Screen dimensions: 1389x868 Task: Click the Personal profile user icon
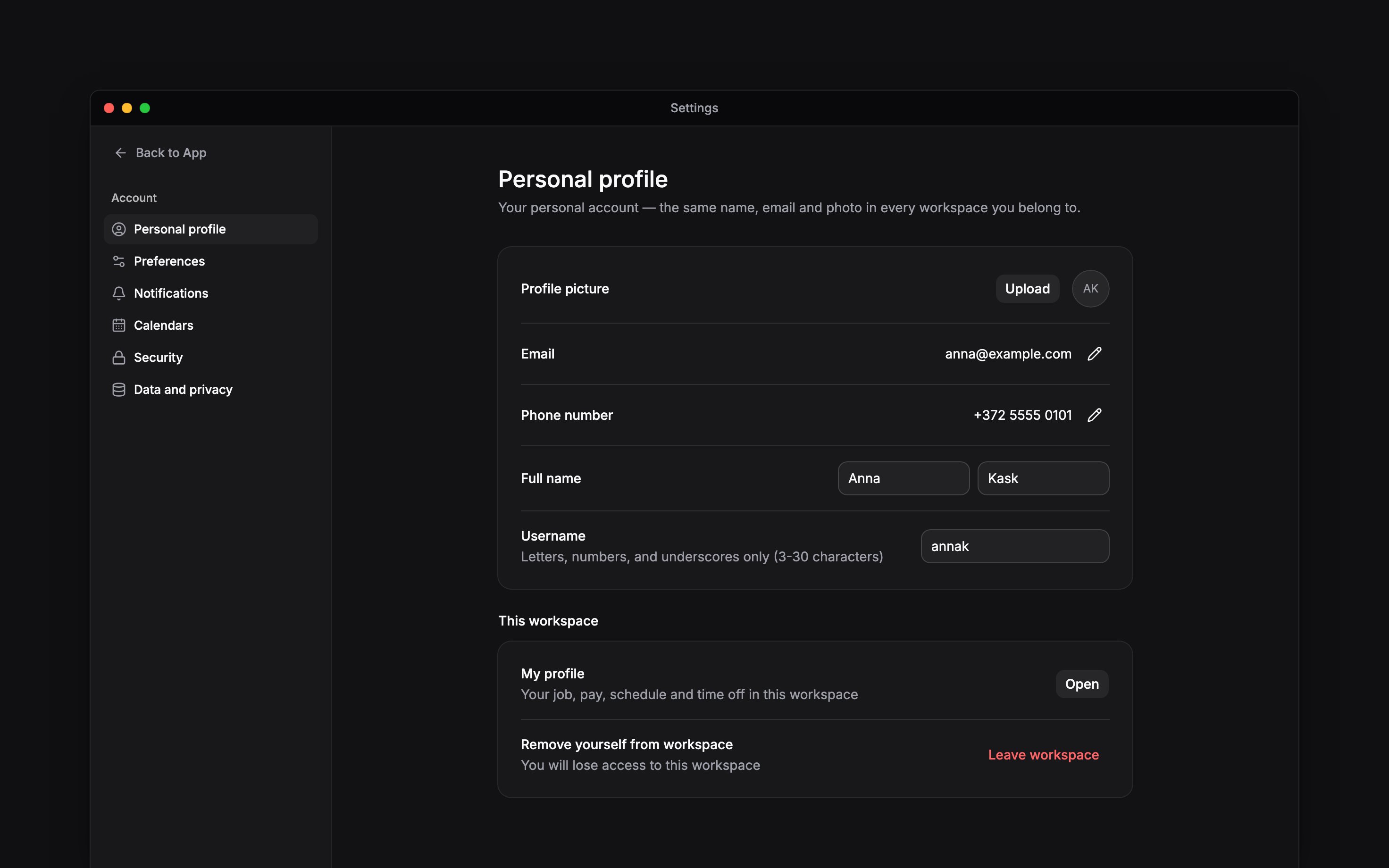tap(119, 229)
